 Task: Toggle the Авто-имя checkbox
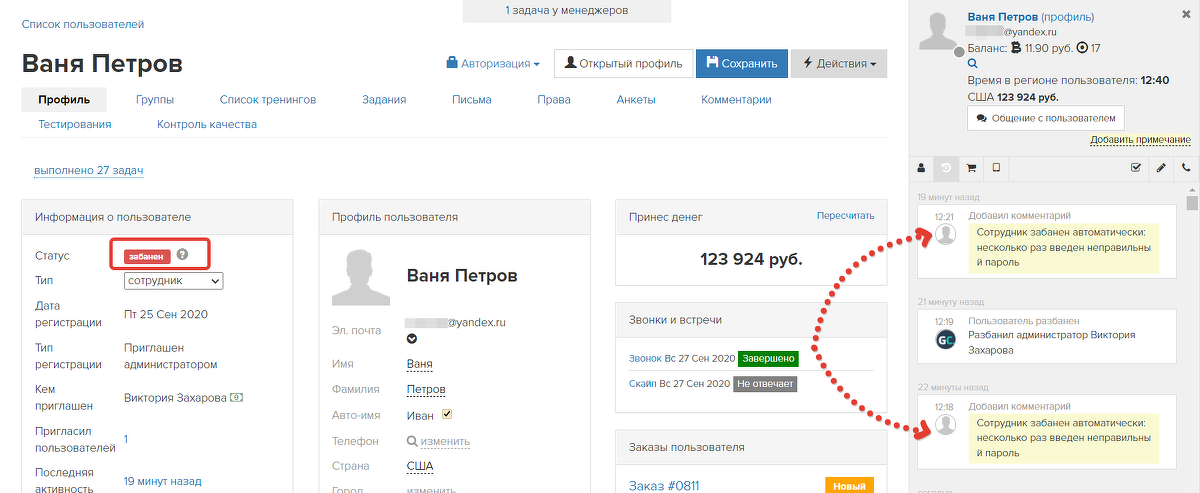coord(447,414)
